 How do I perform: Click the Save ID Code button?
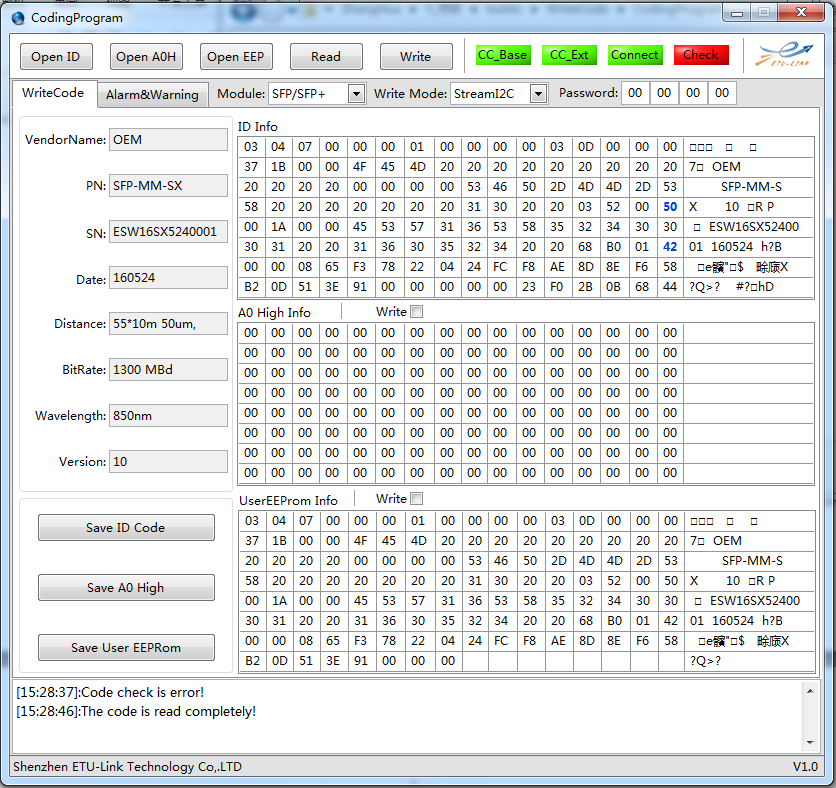(126, 527)
